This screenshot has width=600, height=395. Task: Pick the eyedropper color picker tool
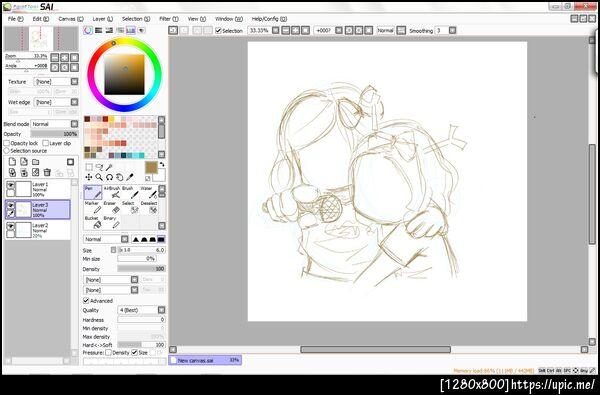point(130,177)
